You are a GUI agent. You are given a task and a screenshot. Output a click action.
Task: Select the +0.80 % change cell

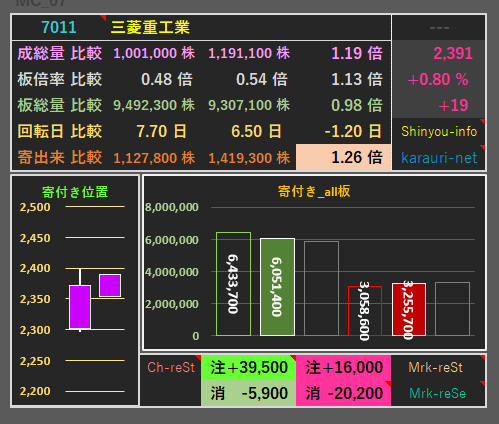(438, 79)
